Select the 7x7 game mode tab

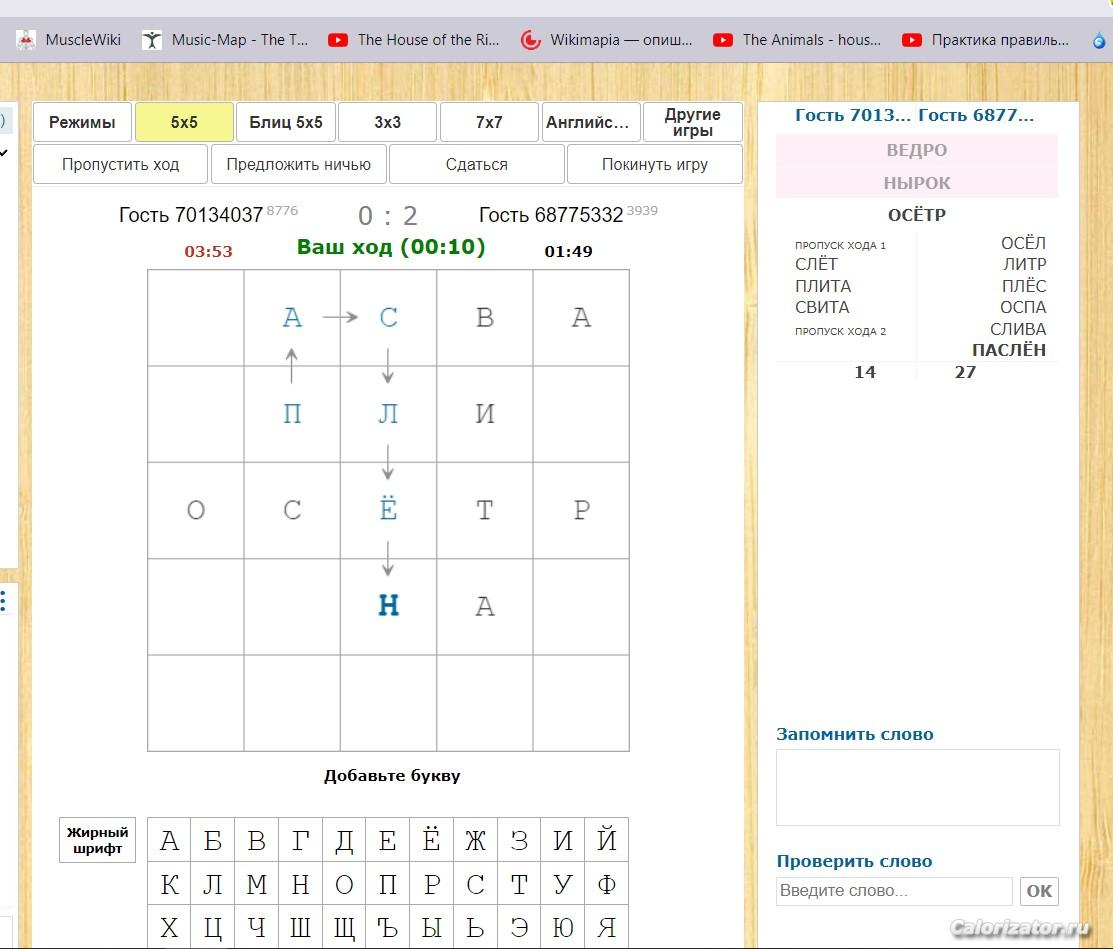coord(489,123)
